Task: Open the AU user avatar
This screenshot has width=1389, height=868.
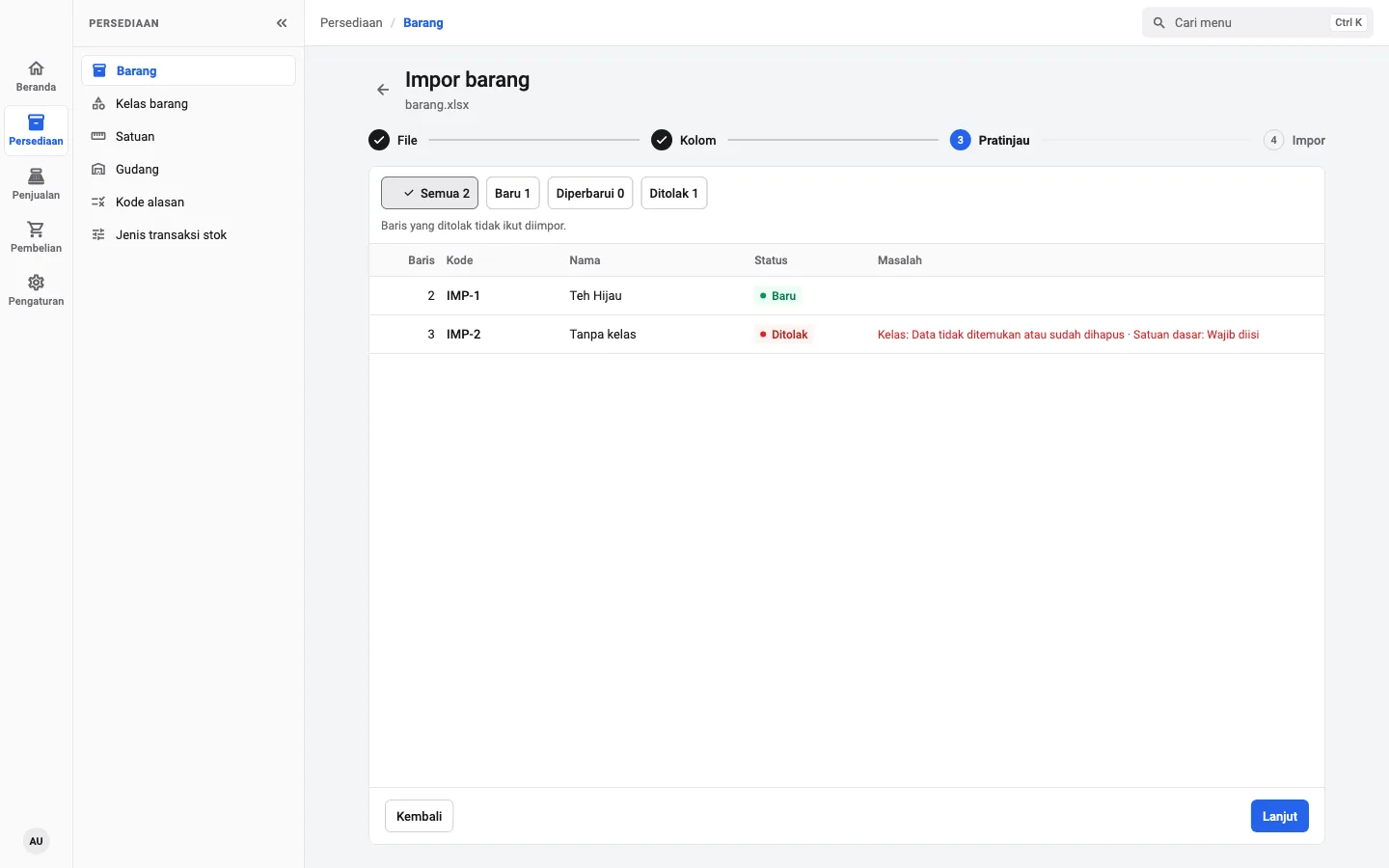Action: (36, 841)
